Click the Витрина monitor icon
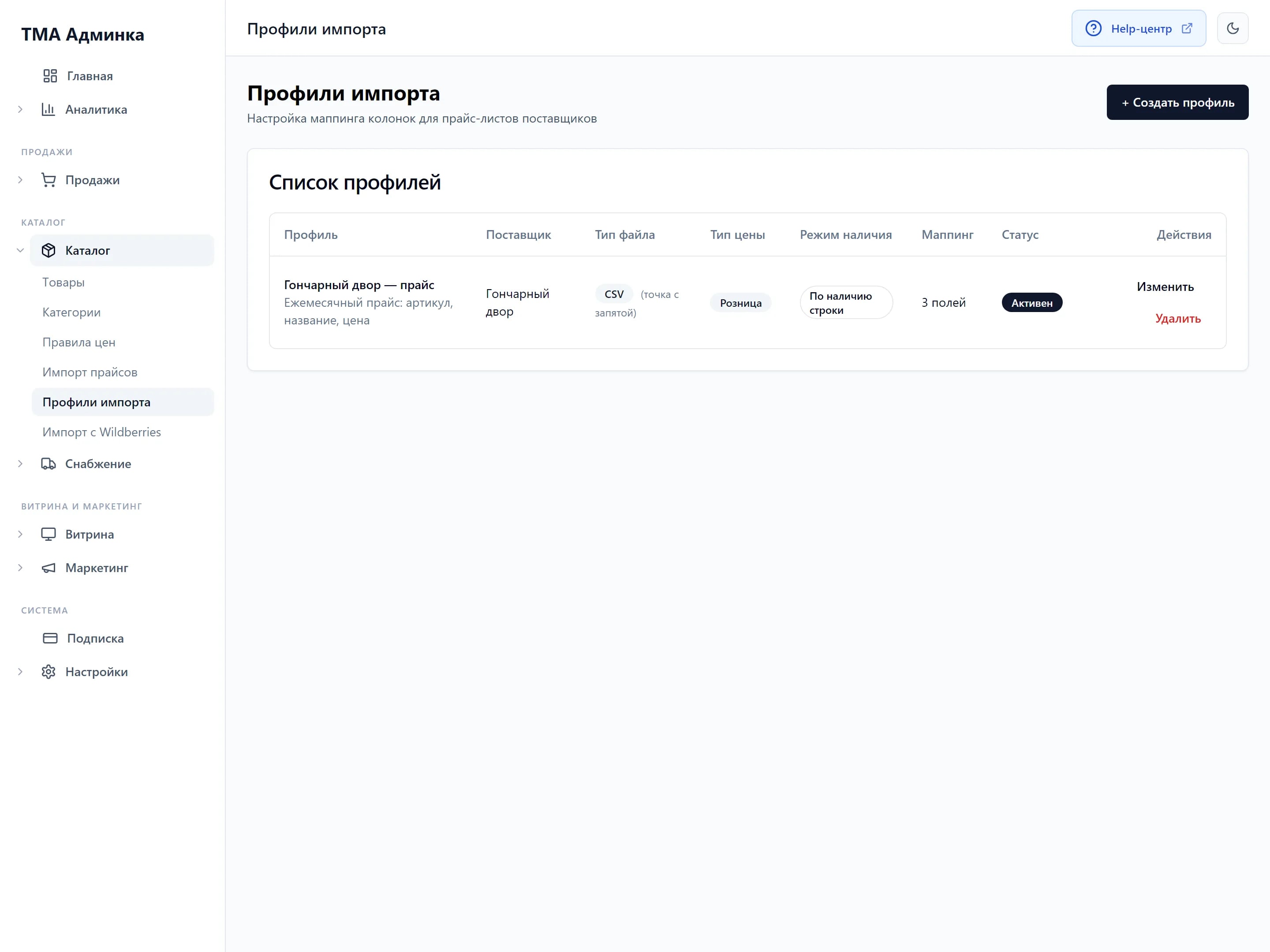 pos(48,534)
